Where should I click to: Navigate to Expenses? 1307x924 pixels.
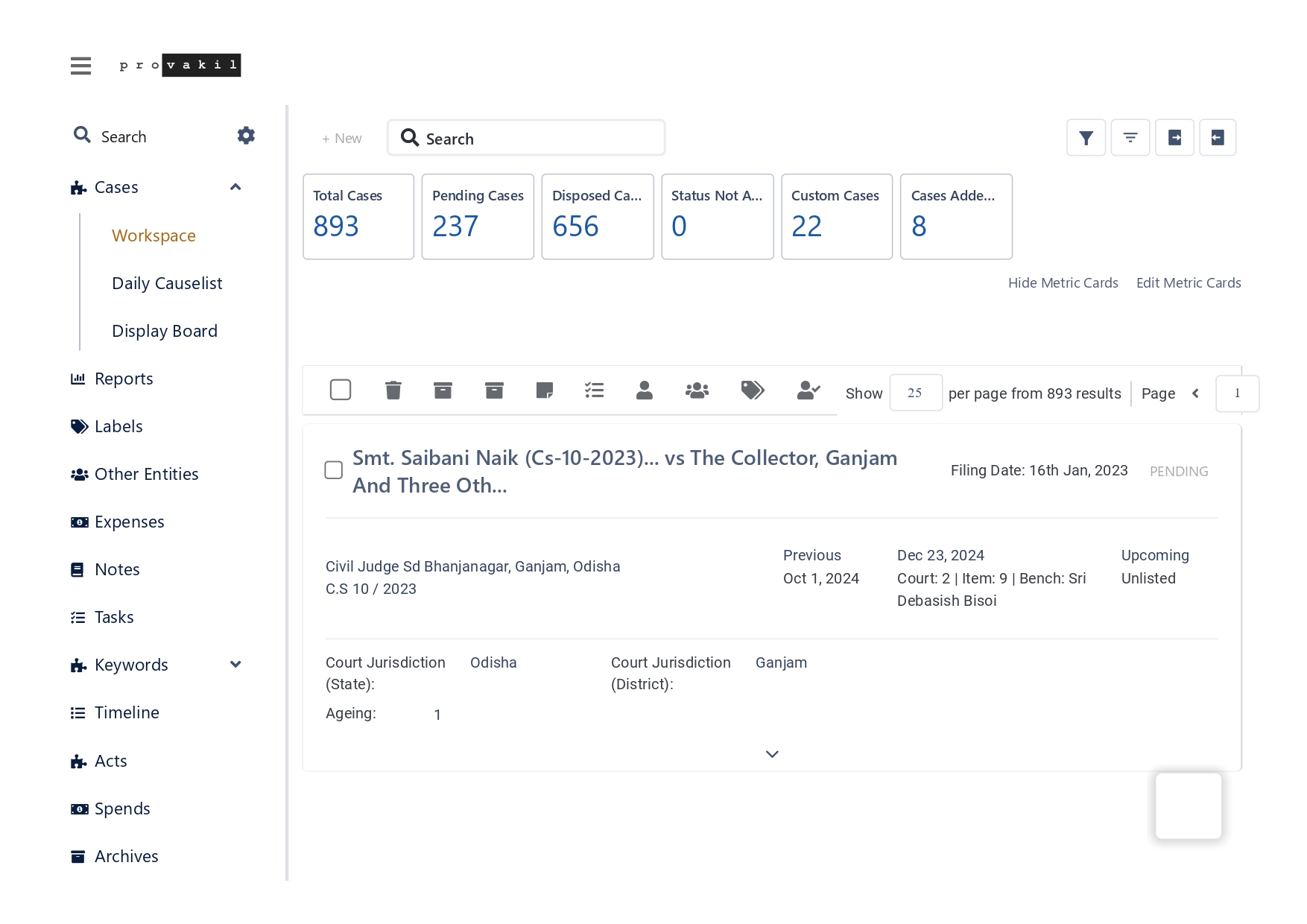point(130,522)
